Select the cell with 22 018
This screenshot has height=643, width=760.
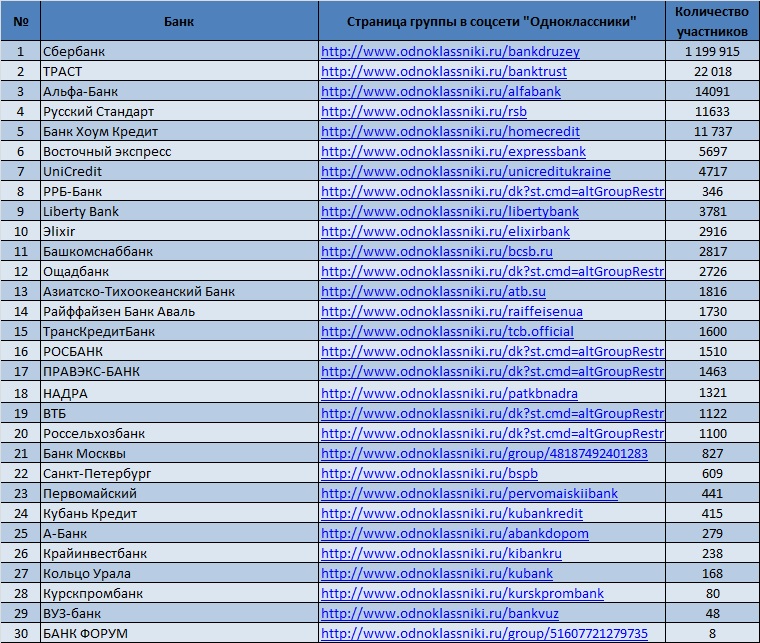click(712, 71)
